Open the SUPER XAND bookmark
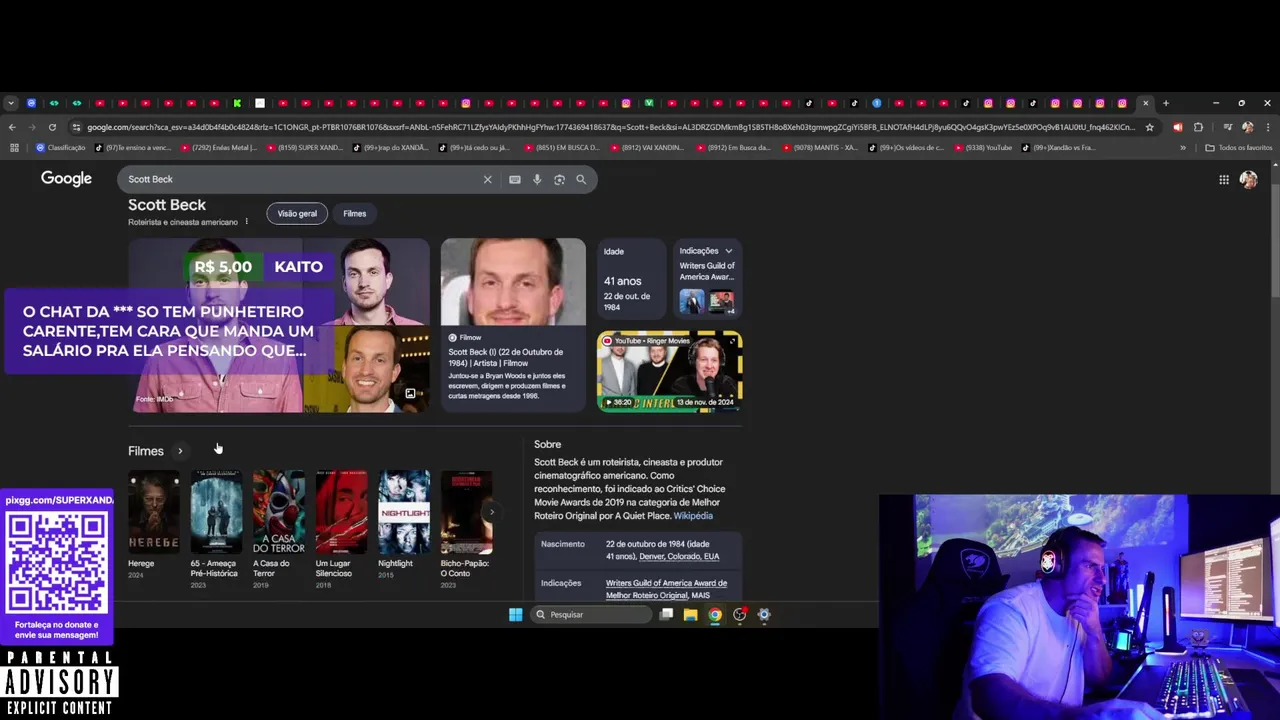 303,147
